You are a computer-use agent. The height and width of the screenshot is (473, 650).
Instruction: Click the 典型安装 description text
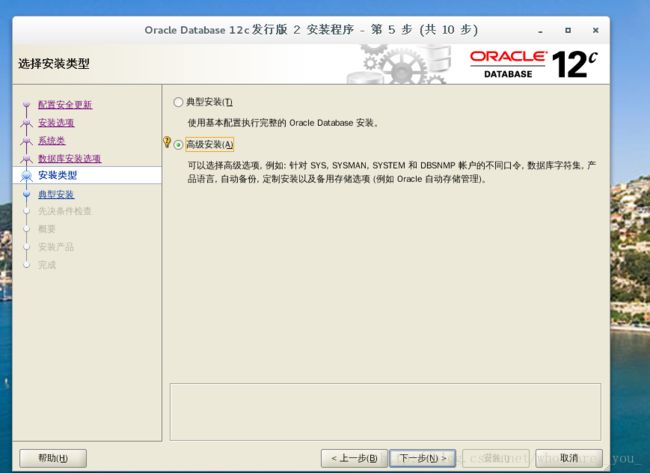pyautogui.click(x=283, y=123)
